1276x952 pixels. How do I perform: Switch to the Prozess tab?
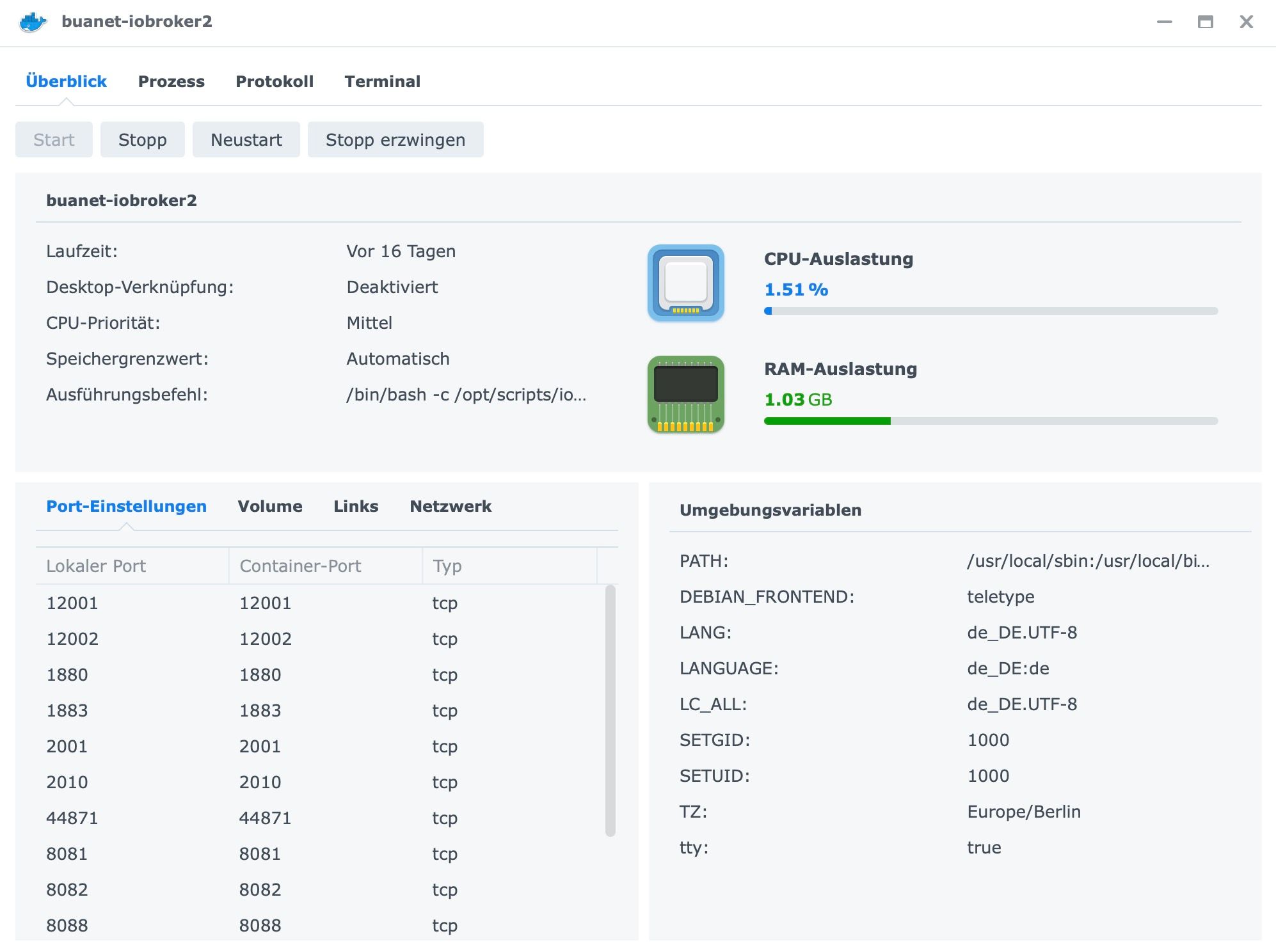171,81
